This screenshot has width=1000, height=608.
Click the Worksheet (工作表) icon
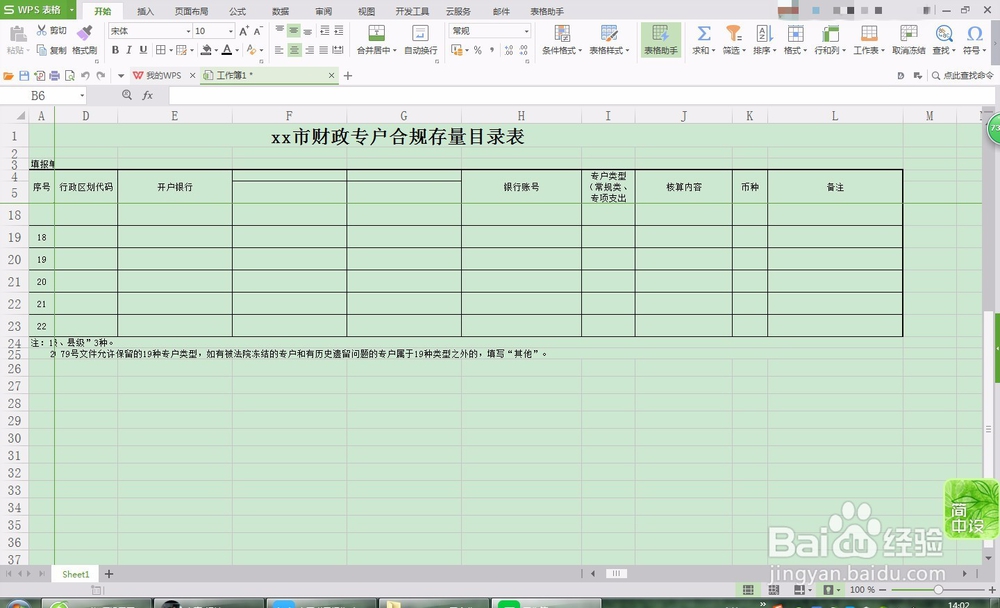869,33
